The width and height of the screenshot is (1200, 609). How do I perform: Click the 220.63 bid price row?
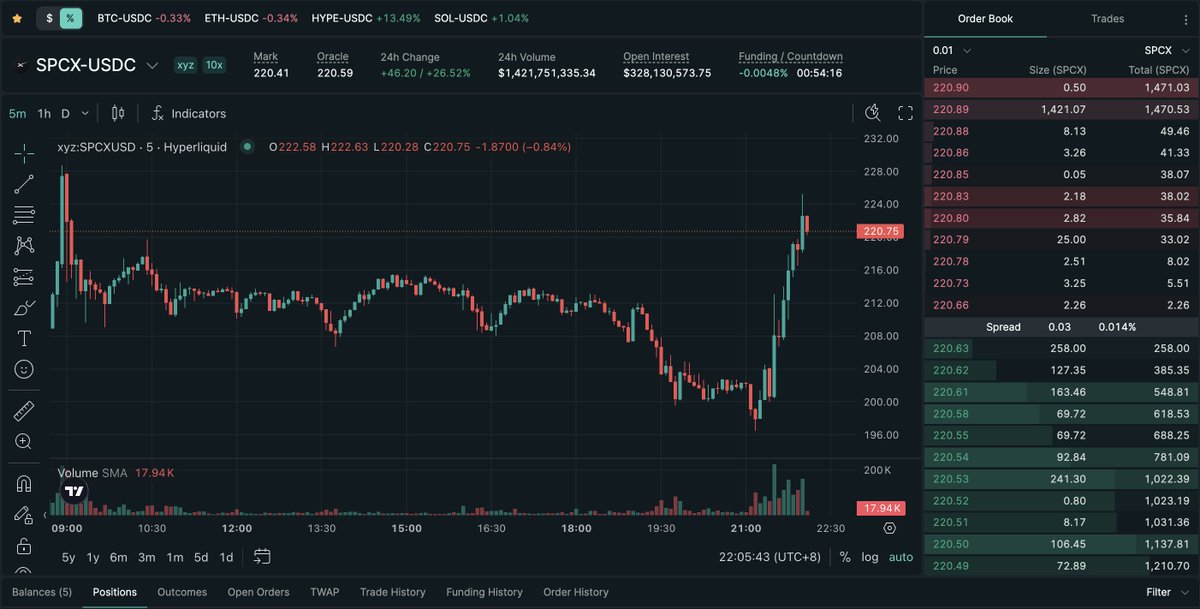(1062, 348)
